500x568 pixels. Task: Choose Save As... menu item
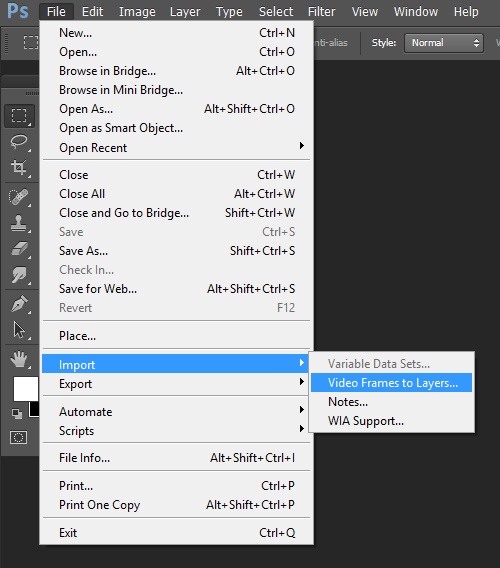176,251
